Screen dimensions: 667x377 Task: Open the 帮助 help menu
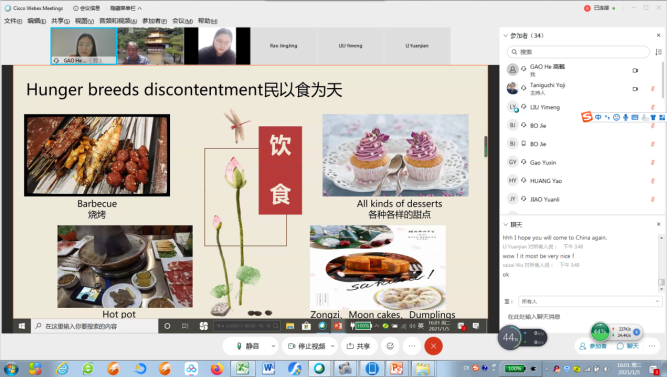[207, 21]
